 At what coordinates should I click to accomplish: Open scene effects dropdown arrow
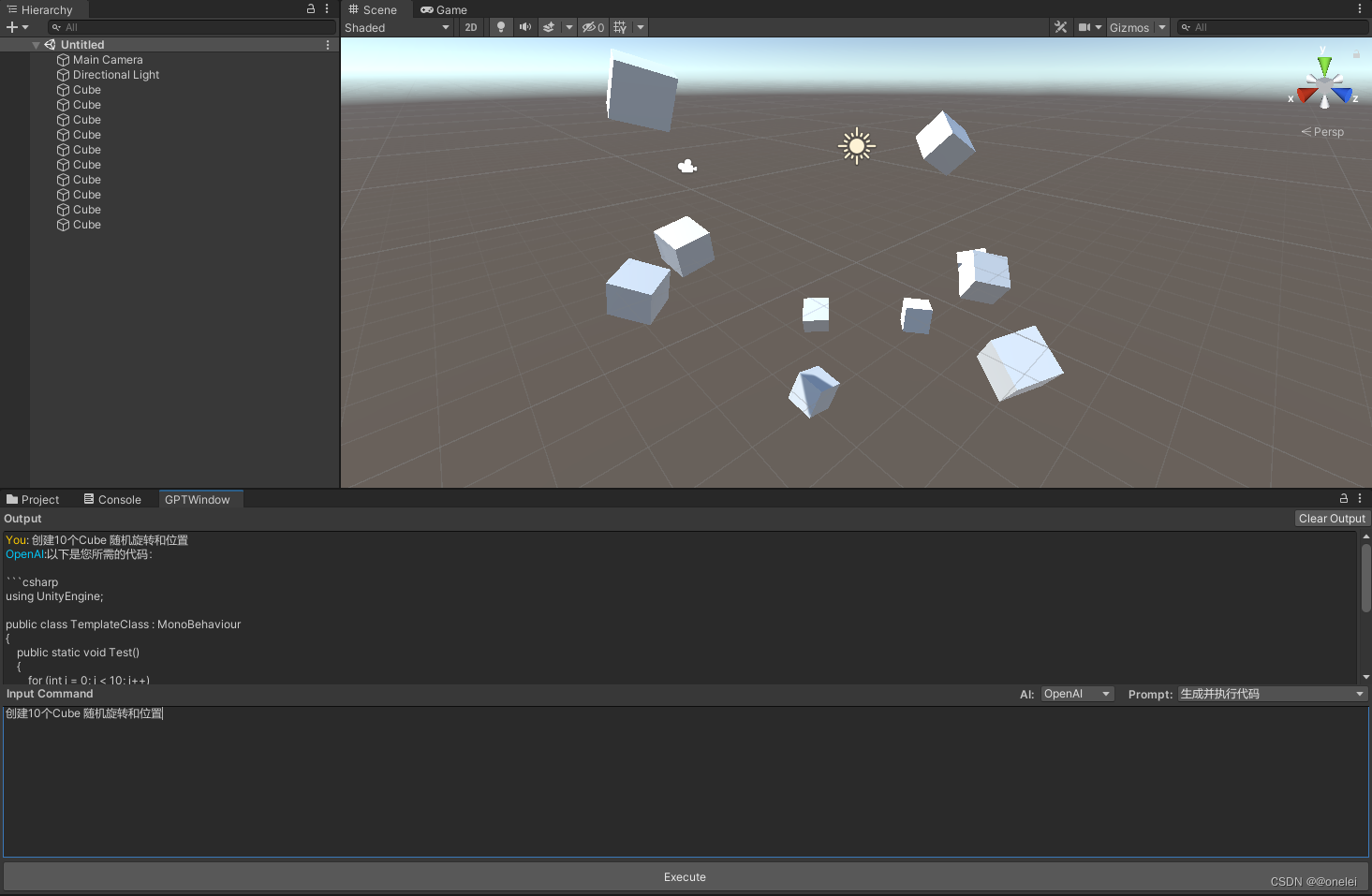568,27
